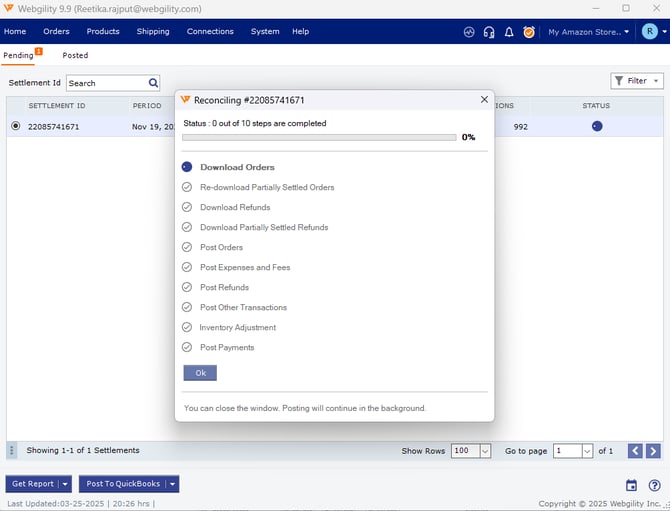This screenshot has height=511, width=670.
Task: Close the Reconciling dialog
Action: (x=484, y=100)
